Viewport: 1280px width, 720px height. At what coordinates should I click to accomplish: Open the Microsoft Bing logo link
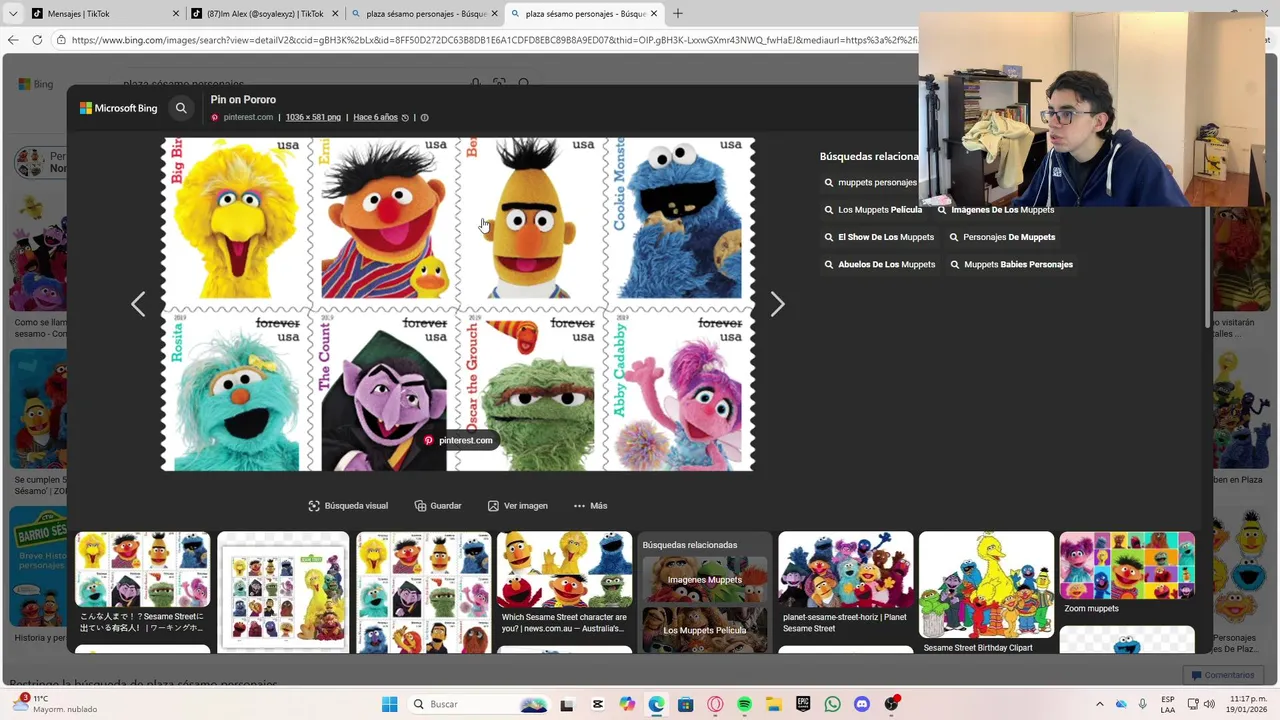coord(119,108)
